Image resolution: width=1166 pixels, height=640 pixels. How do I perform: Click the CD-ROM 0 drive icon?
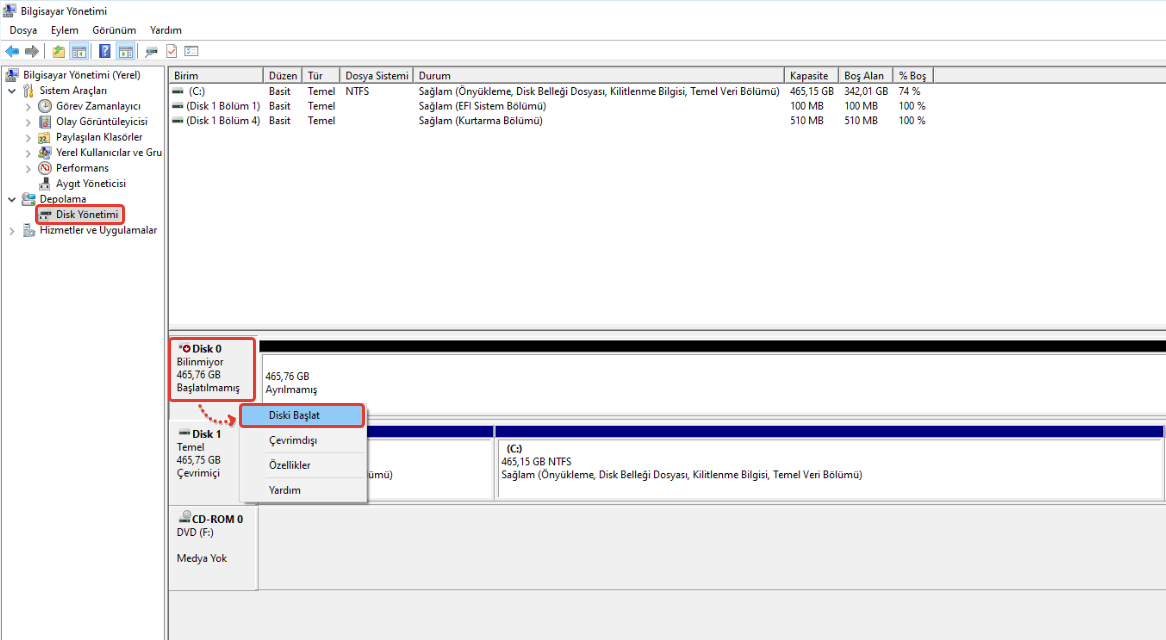[184, 519]
